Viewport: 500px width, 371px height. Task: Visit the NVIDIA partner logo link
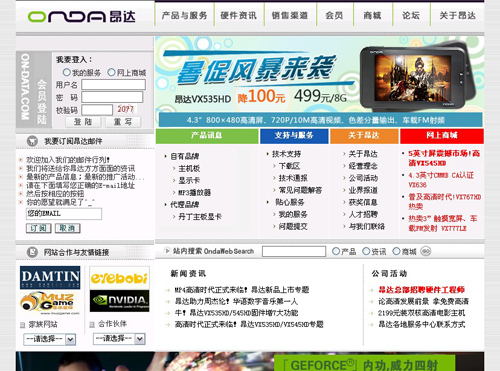tap(119, 301)
